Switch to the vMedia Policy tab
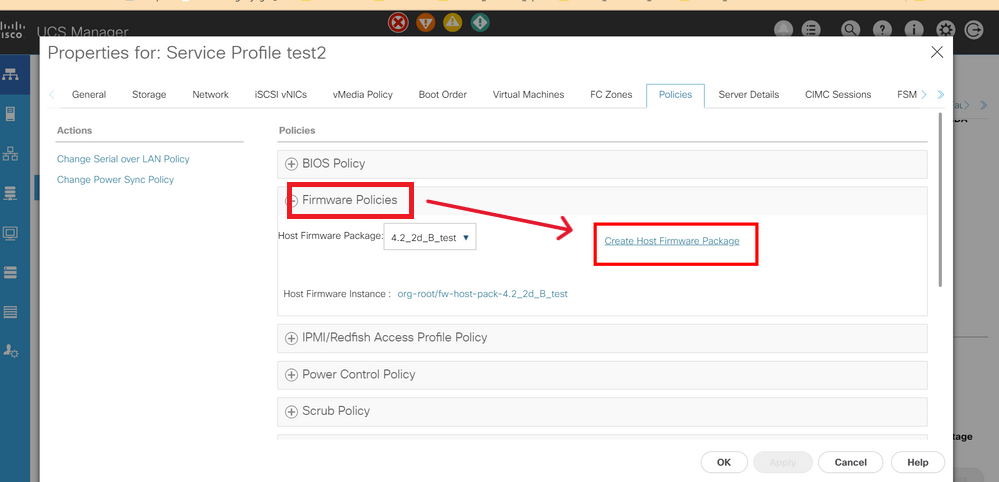The width and height of the screenshot is (999, 482). pos(363,94)
